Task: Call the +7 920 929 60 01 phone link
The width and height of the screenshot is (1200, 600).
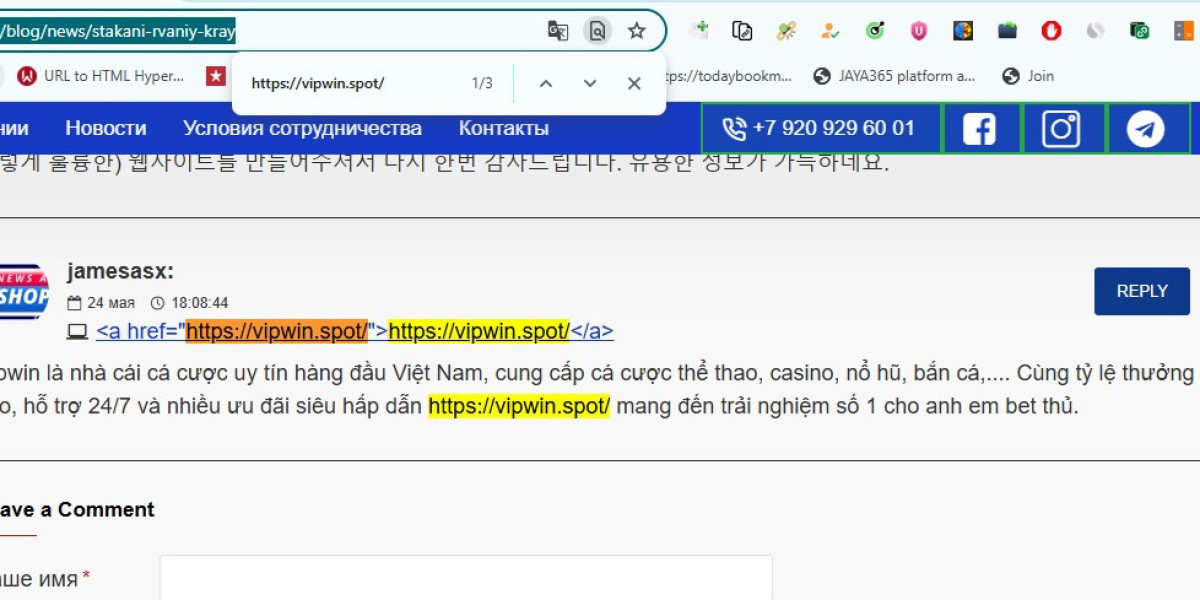Action: tap(821, 128)
